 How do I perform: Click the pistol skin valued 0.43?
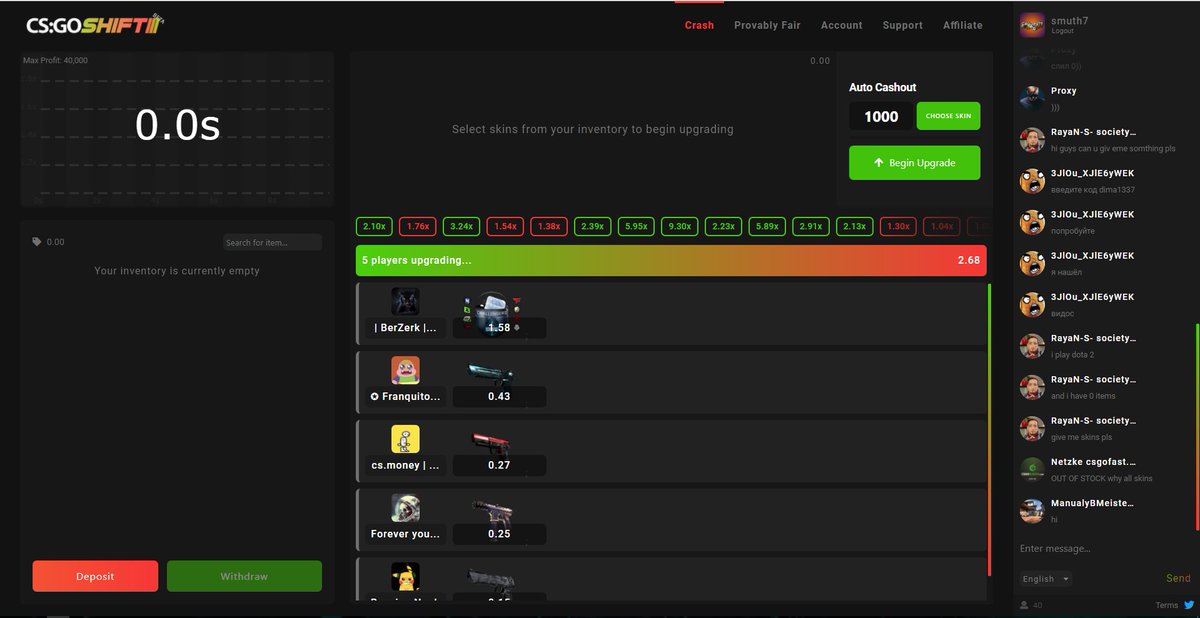pos(490,374)
